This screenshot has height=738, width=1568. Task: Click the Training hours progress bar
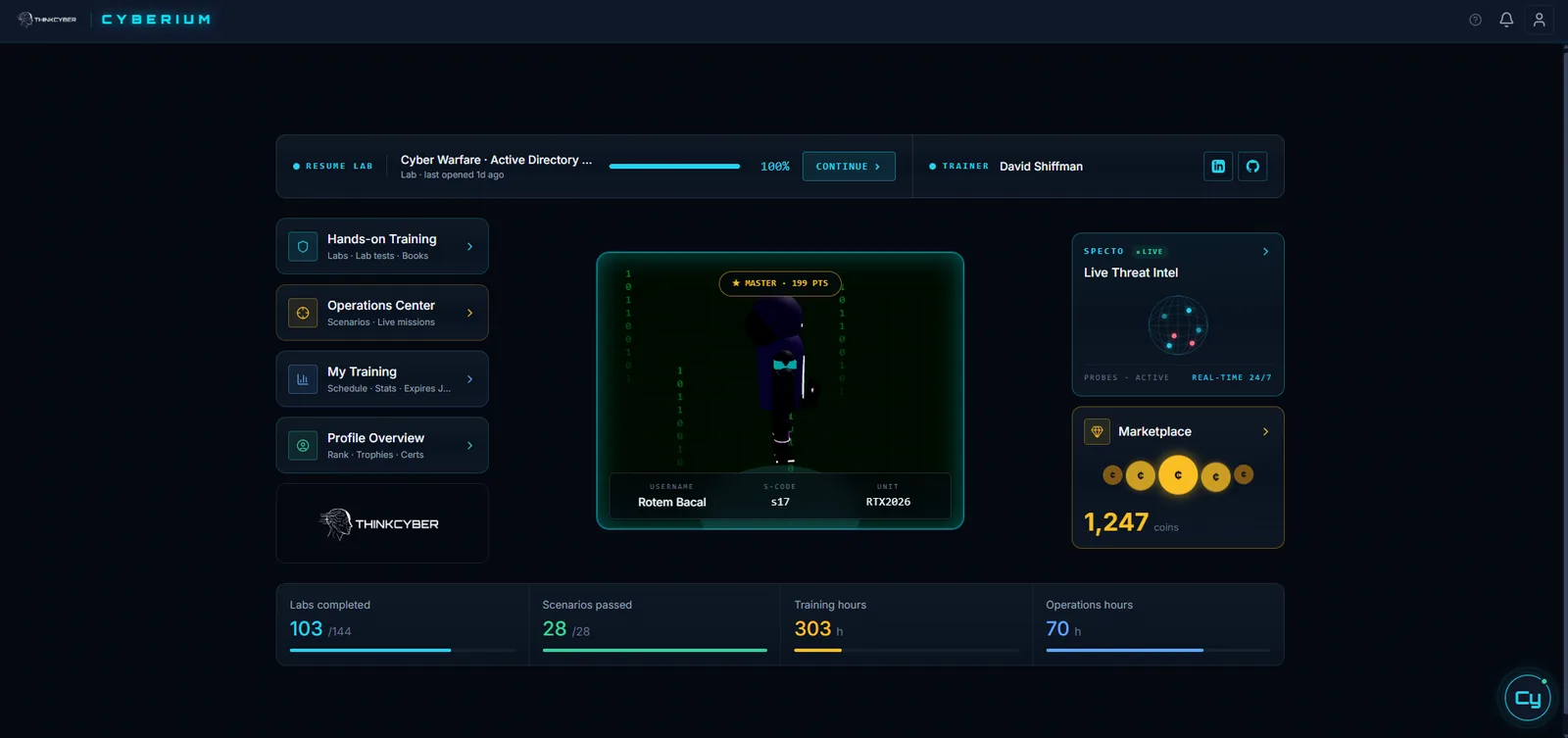click(906, 650)
